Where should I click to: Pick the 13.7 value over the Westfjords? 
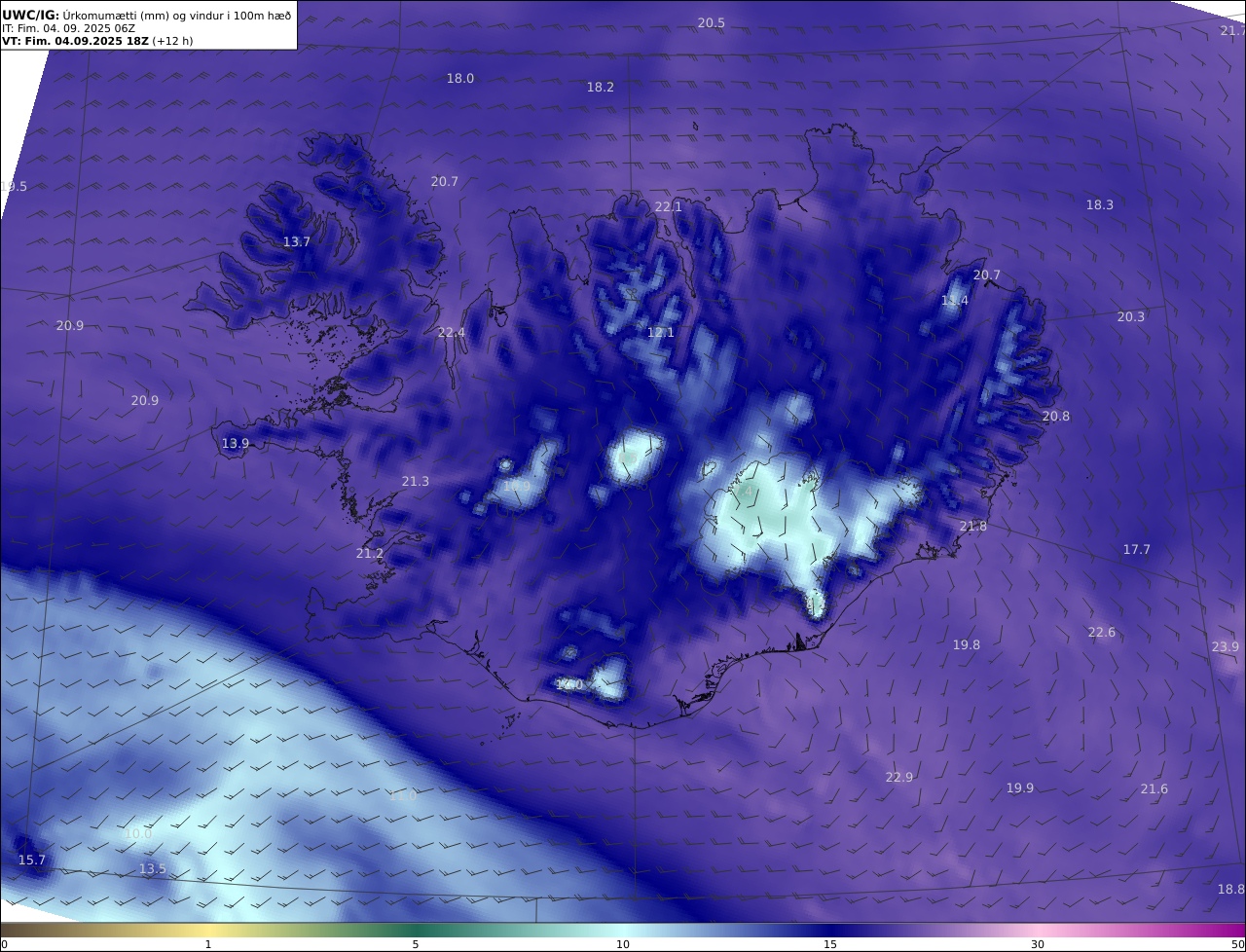[x=297, y=241]
